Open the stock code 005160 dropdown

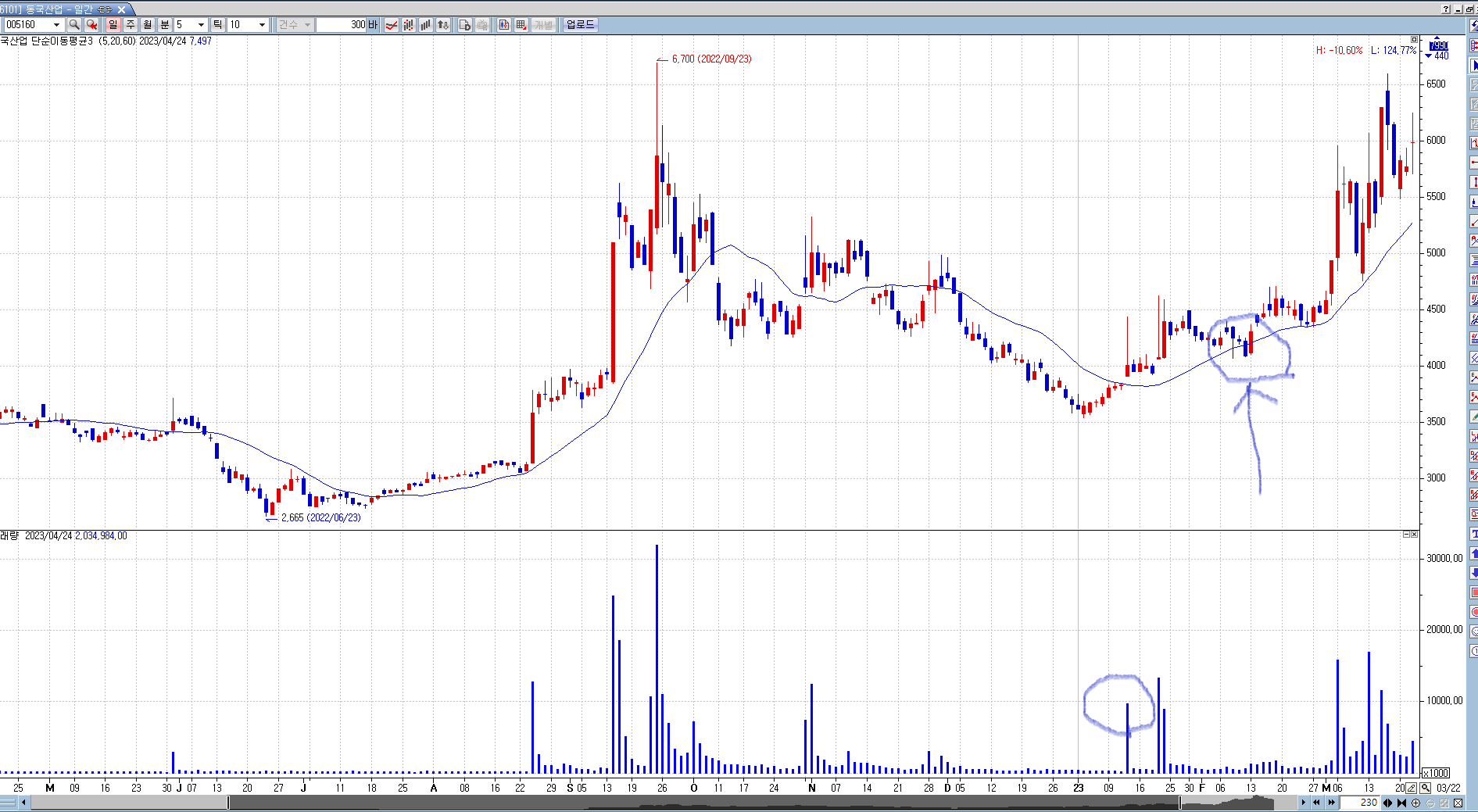pos(56,25)
